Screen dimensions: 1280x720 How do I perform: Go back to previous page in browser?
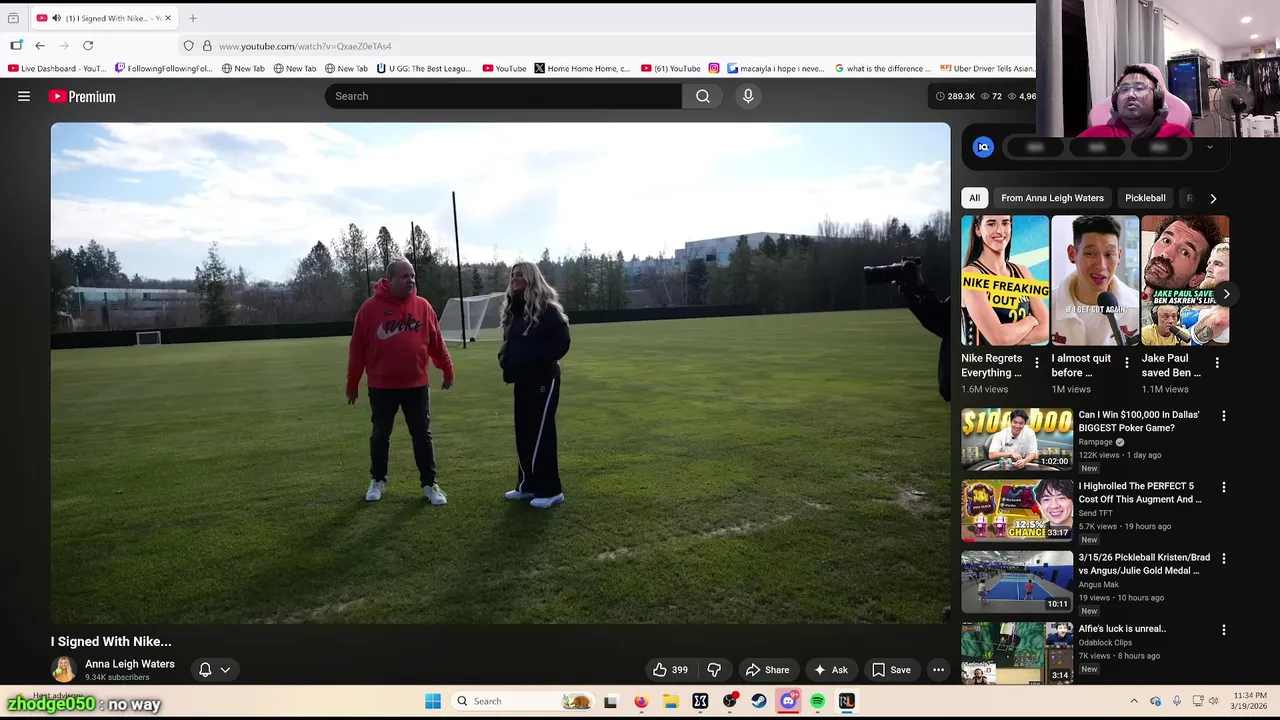pyautogui.click(x=40, y=46)
